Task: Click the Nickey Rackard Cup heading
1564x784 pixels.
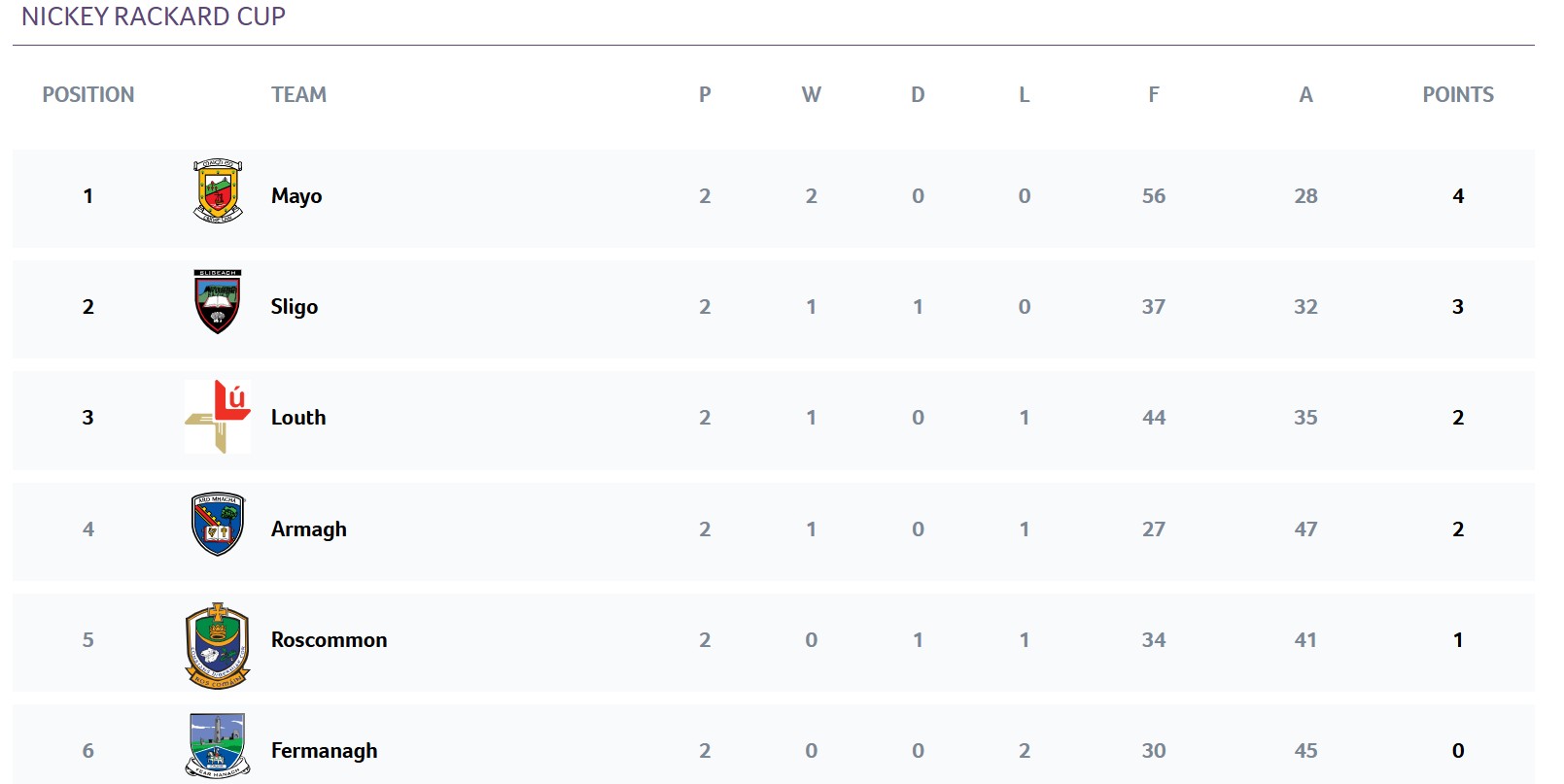Action: pos(154,17)
